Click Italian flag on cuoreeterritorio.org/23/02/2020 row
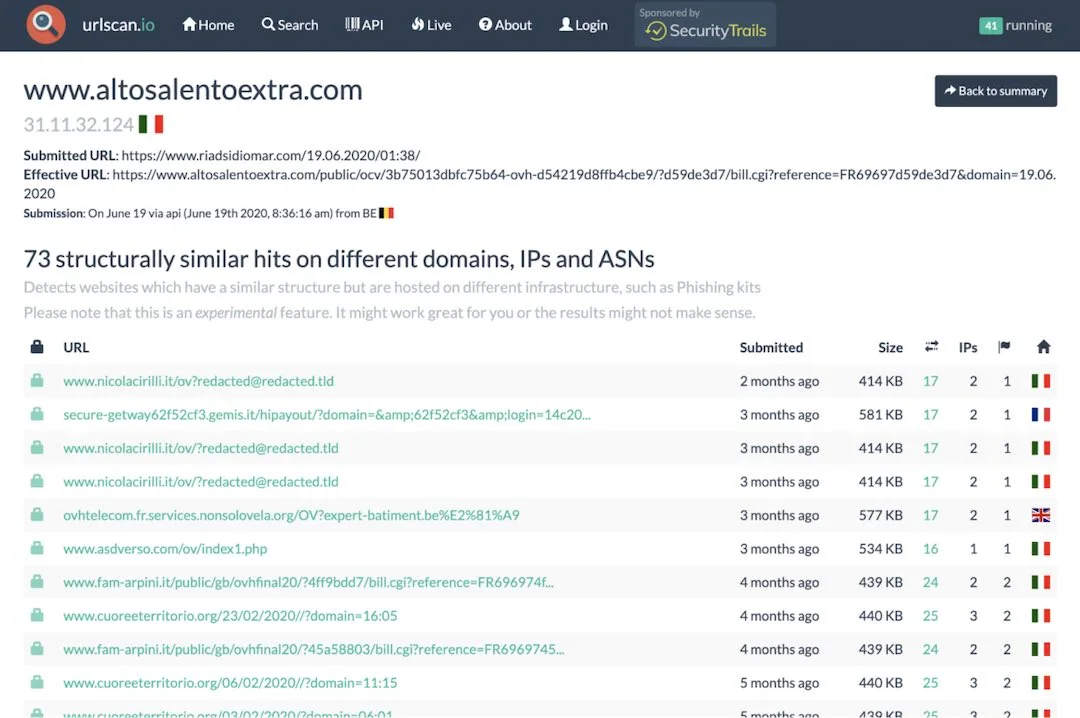 coord(1041,616)
